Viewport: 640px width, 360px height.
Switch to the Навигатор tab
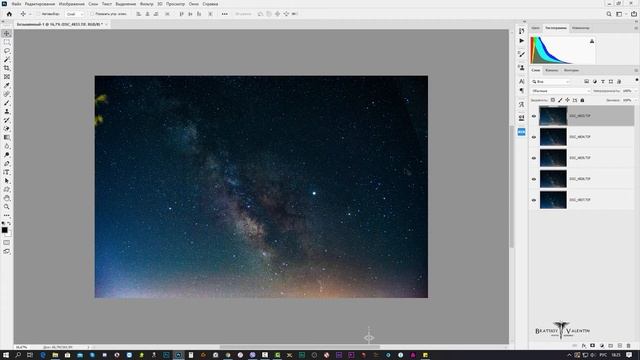[x=580, y=28]
